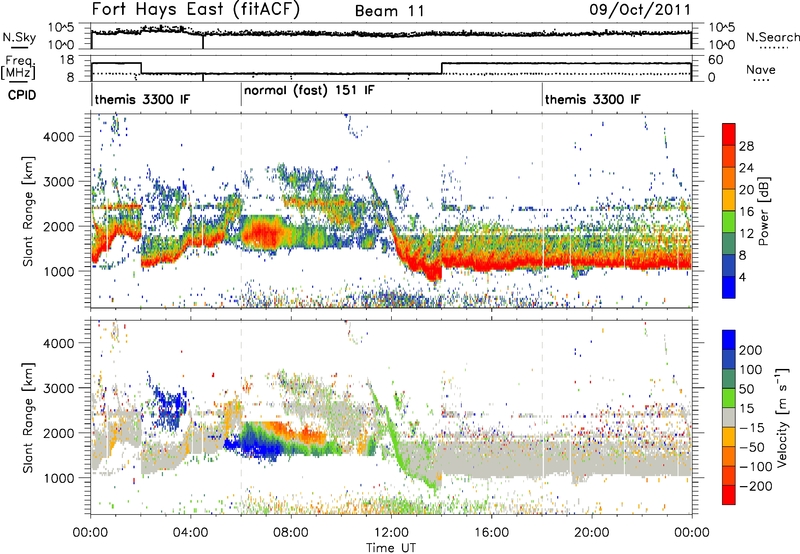
Task: Click the 'N.Sky' axis label
Action: point(19,37)
